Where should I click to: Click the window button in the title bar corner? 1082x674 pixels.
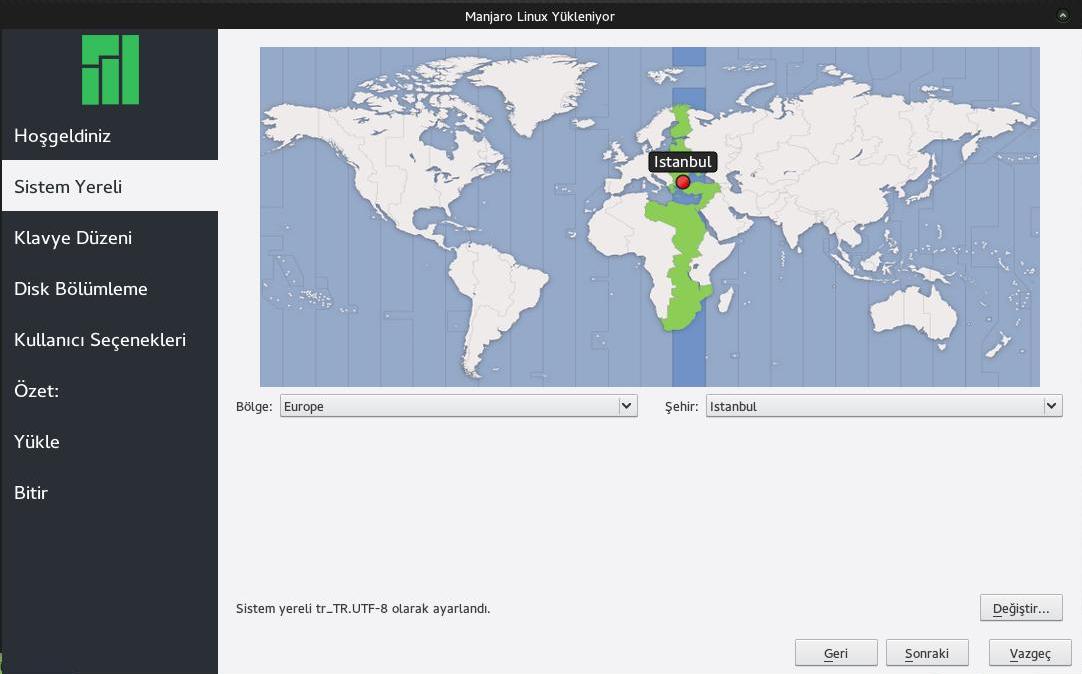point(1063,15)
